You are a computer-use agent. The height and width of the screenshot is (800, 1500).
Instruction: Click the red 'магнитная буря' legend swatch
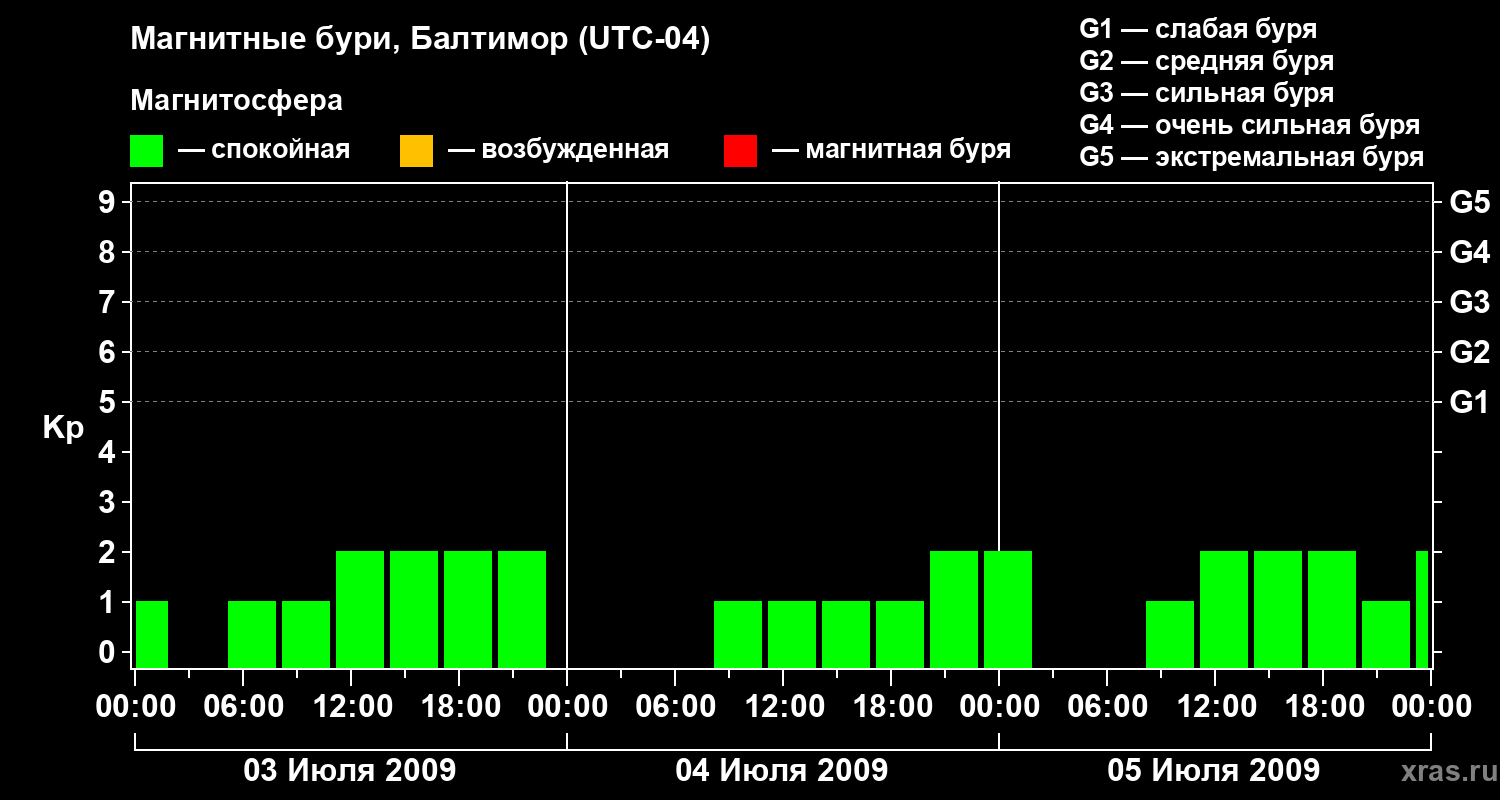740,151
